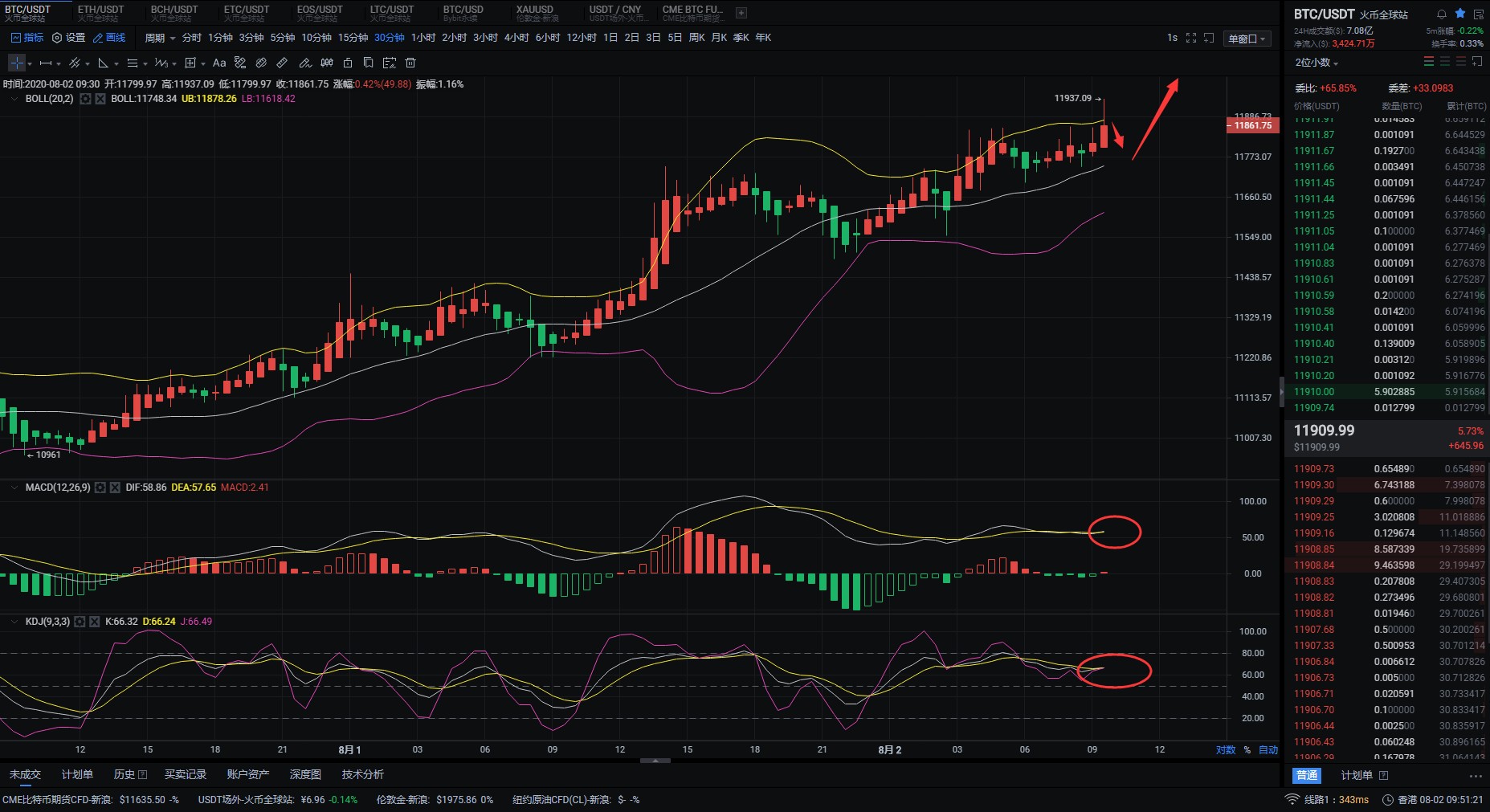Click the copy drawings icon
The image size is (1490, 812).
click(368, 63)
